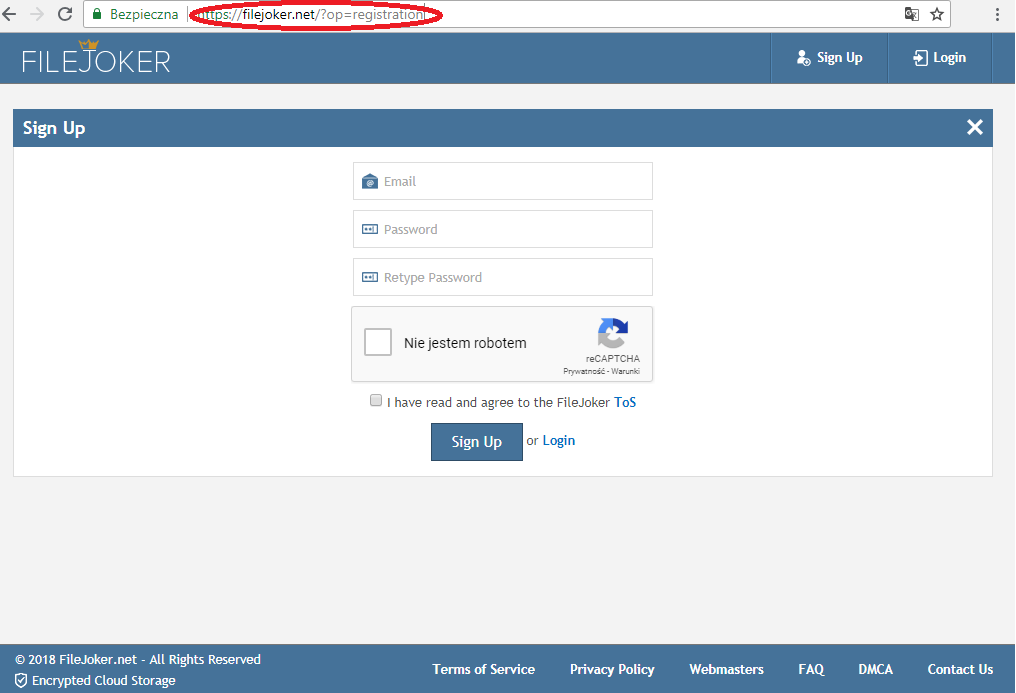This screenshot has width=1016, height=693.
Task: Open Chrome three-dot menu
Action: click(998, 14)
